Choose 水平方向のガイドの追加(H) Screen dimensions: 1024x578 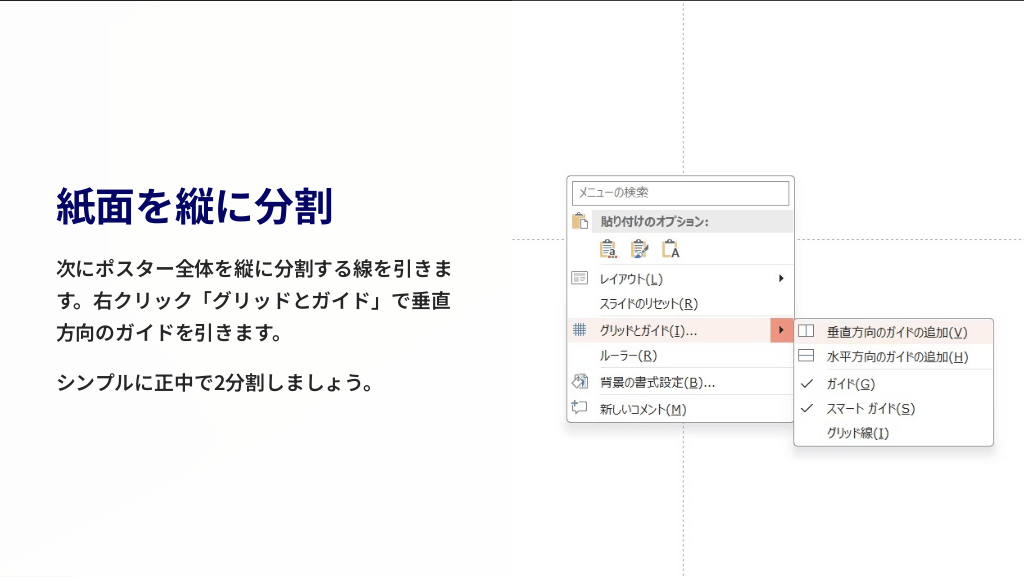pyautogui.click(x=896, y=357)
